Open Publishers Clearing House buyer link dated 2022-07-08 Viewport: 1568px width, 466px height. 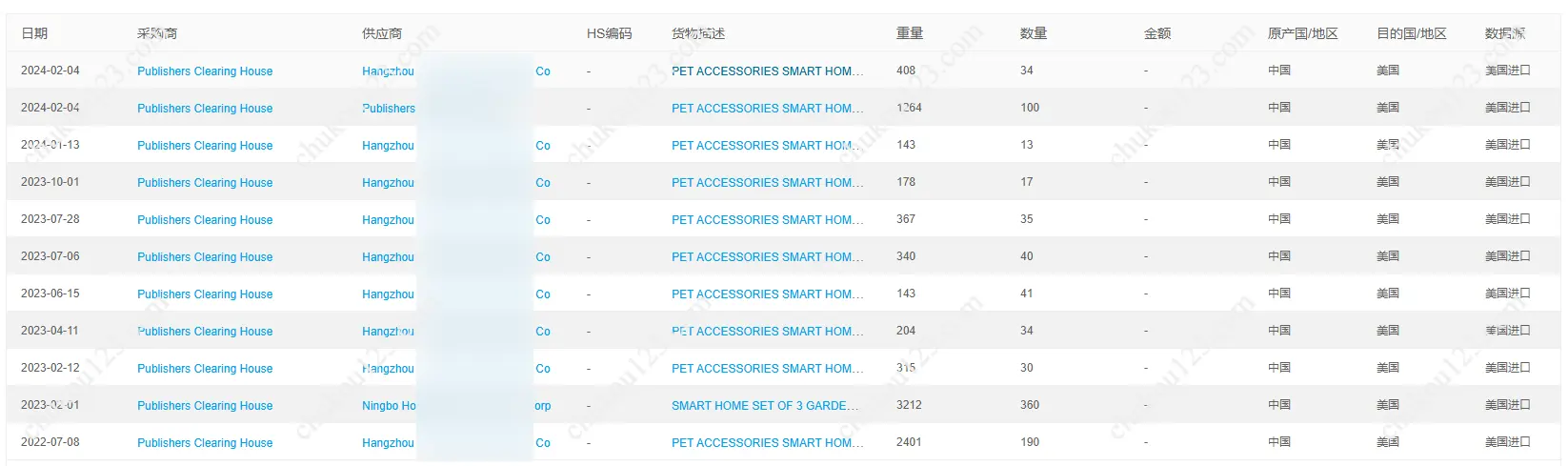[x=205, y=443]
